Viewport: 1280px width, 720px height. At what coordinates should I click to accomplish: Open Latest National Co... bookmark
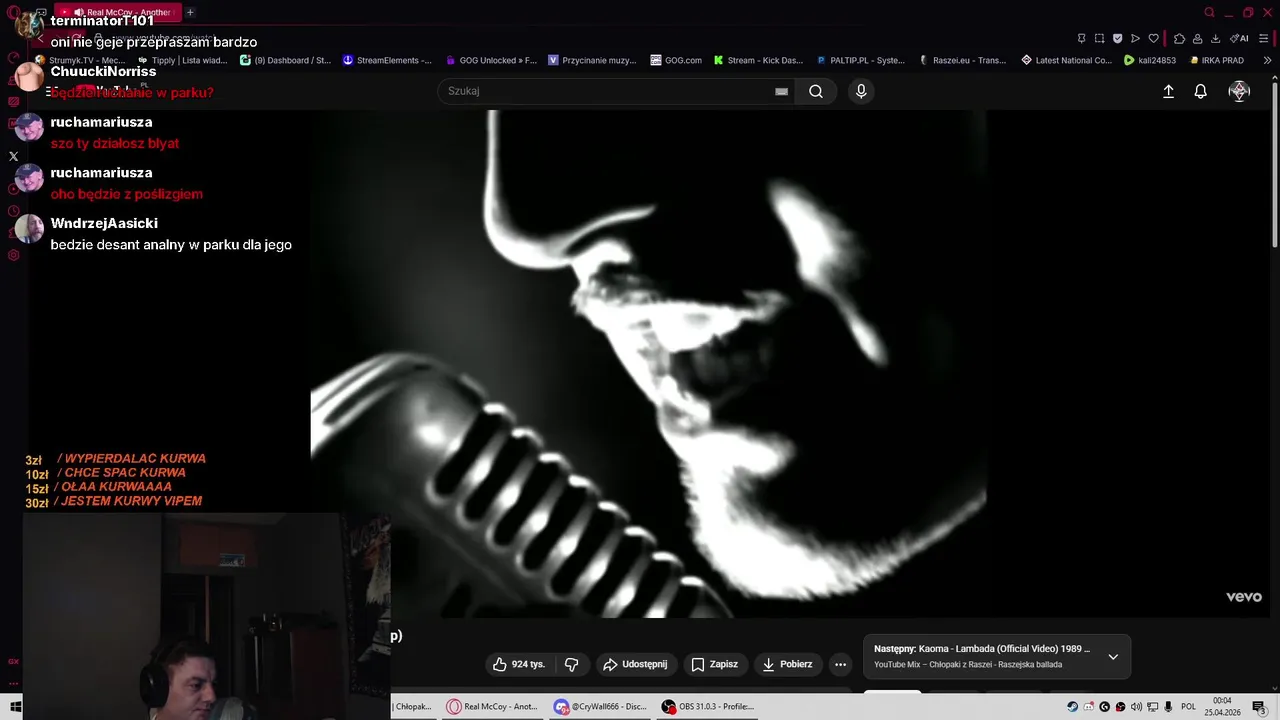point(1066,60)
